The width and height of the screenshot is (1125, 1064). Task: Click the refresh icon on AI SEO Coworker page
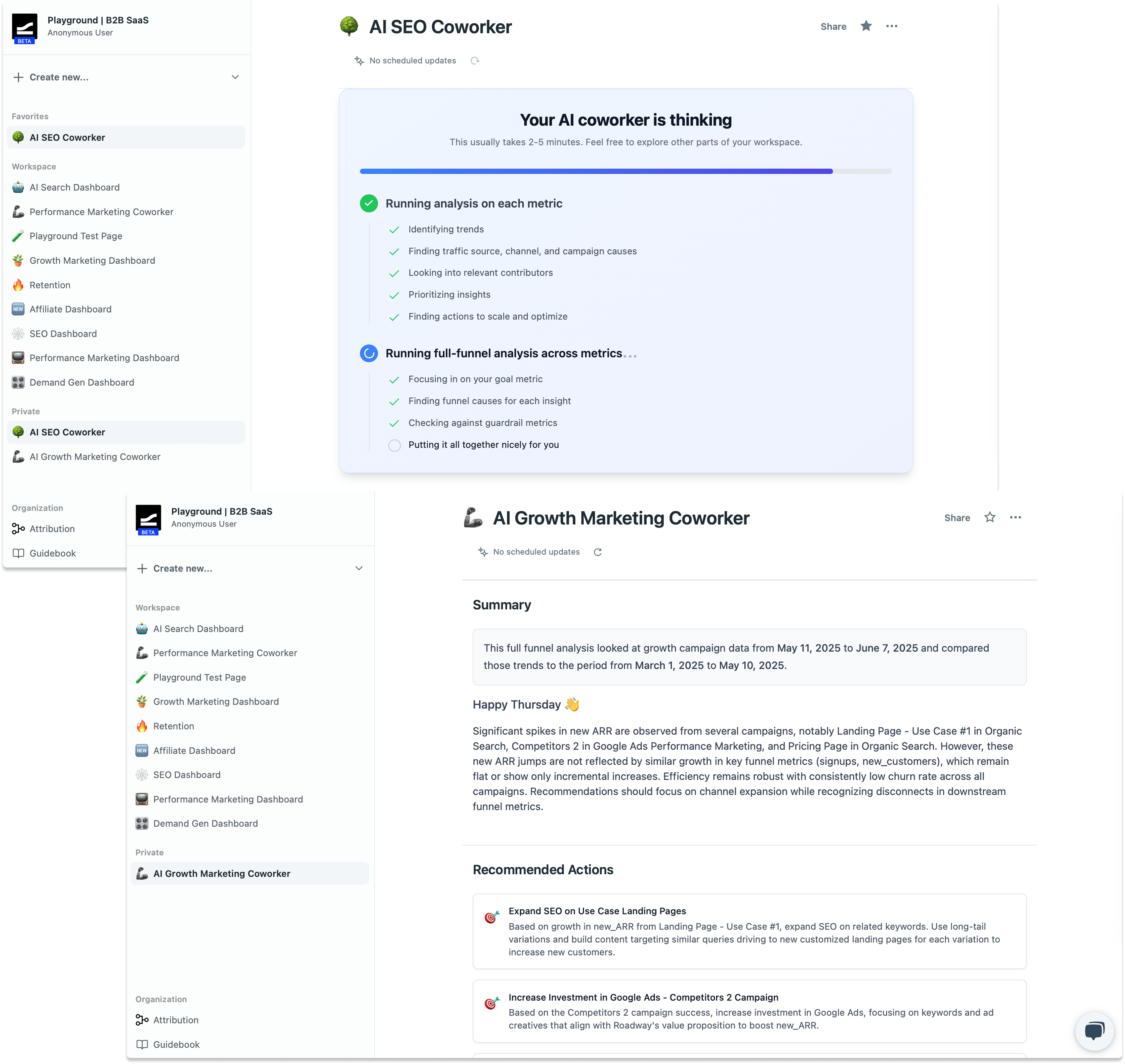(x=475, y=61)
